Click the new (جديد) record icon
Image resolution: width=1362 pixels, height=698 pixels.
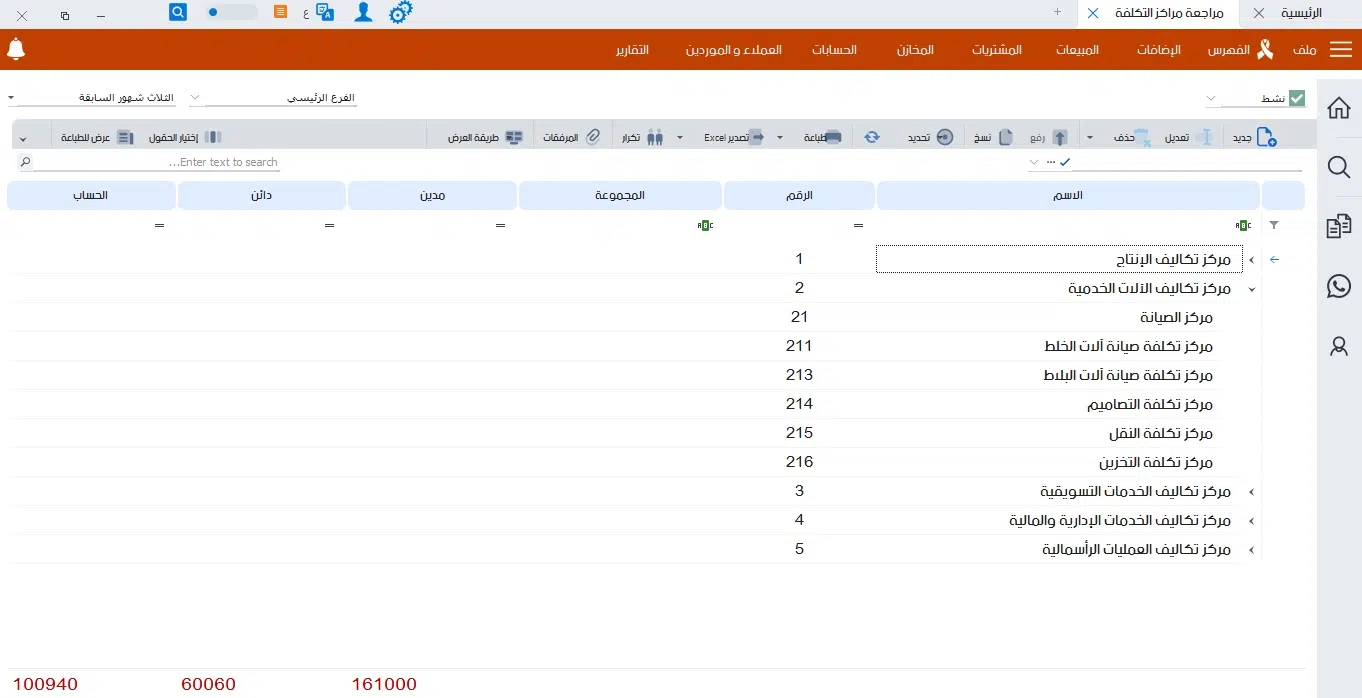pyautogui.click(x=1265, y=137)
